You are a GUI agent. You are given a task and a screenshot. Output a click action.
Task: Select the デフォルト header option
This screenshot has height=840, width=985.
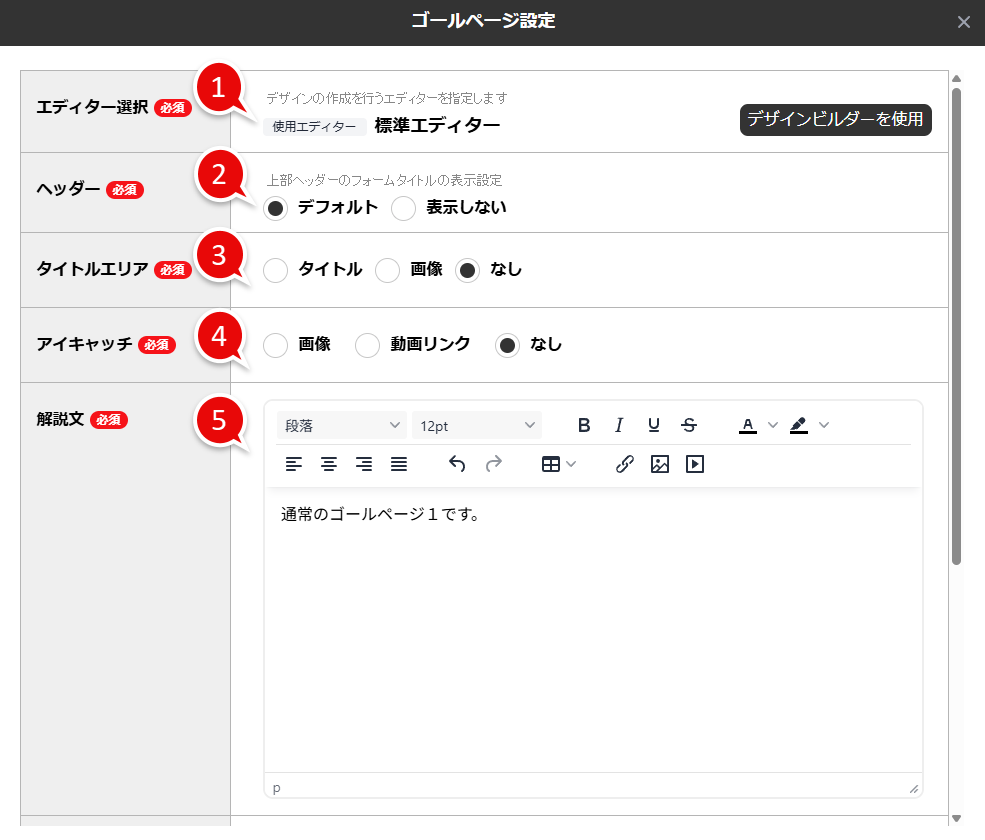[275, 208]
